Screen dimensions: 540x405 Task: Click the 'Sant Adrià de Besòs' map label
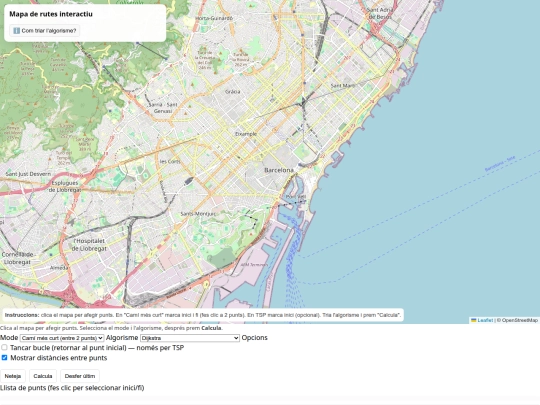point(380,13)
